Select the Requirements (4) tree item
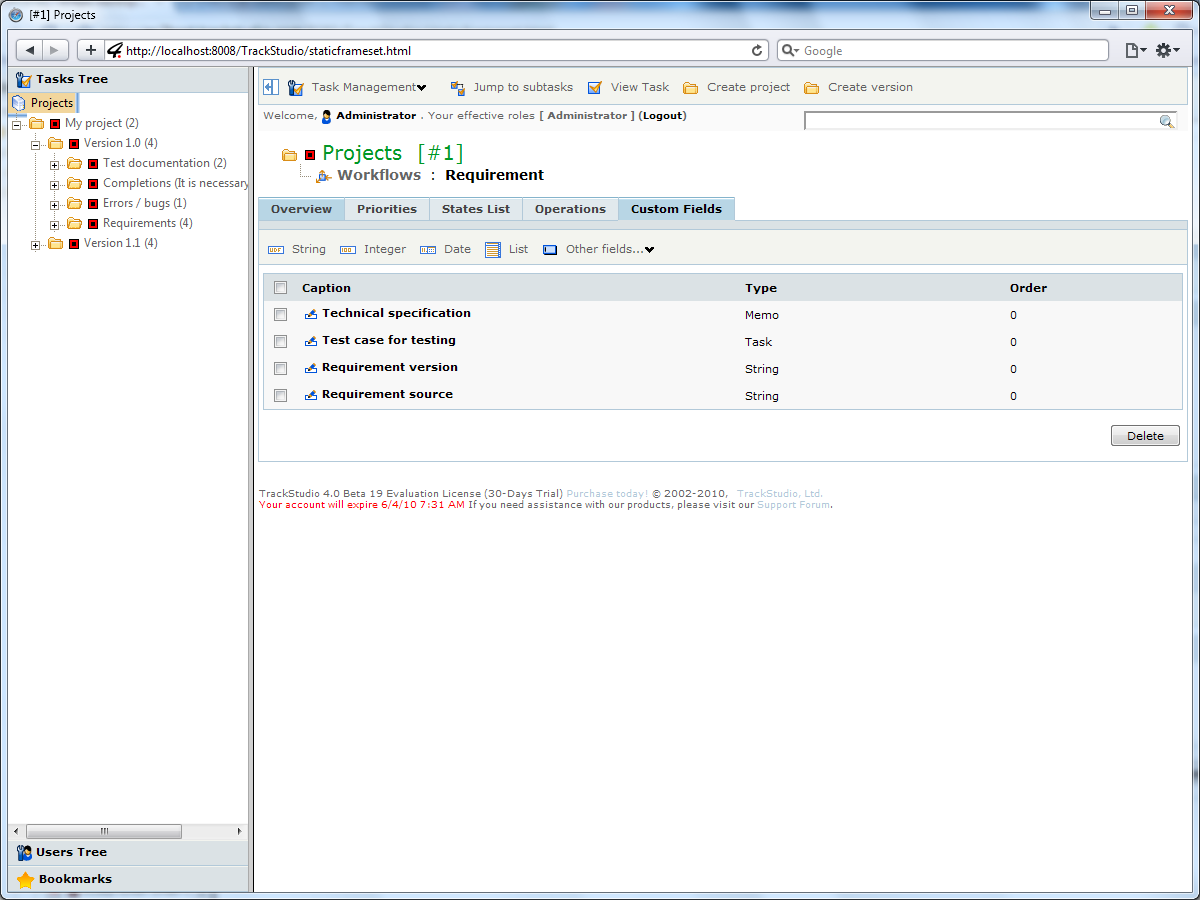Screen dimensions: 1200x900 (x=148, y=224)
